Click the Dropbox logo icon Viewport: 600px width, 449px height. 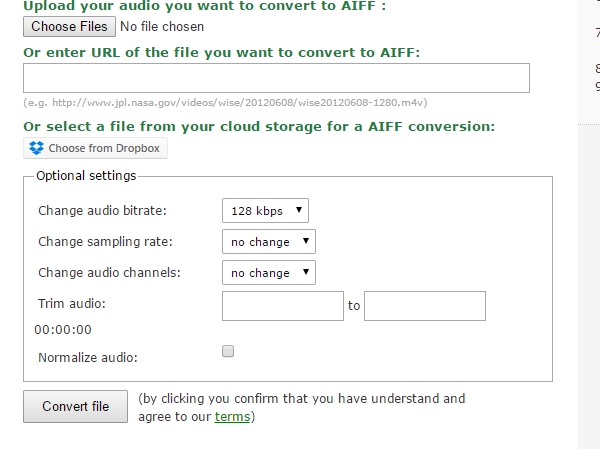37,149
